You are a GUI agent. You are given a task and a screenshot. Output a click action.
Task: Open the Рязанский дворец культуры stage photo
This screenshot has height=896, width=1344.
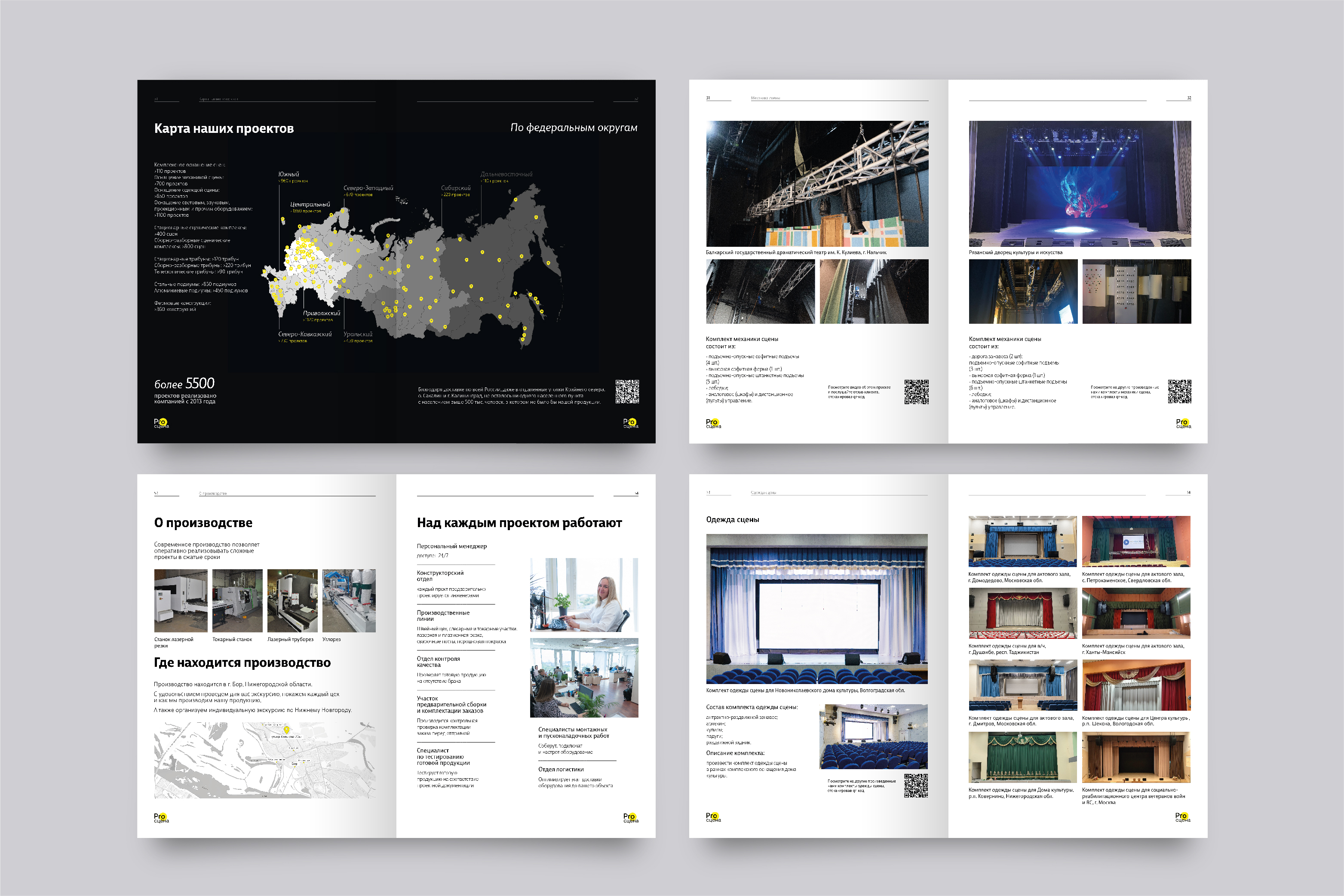coord(1080,184)
